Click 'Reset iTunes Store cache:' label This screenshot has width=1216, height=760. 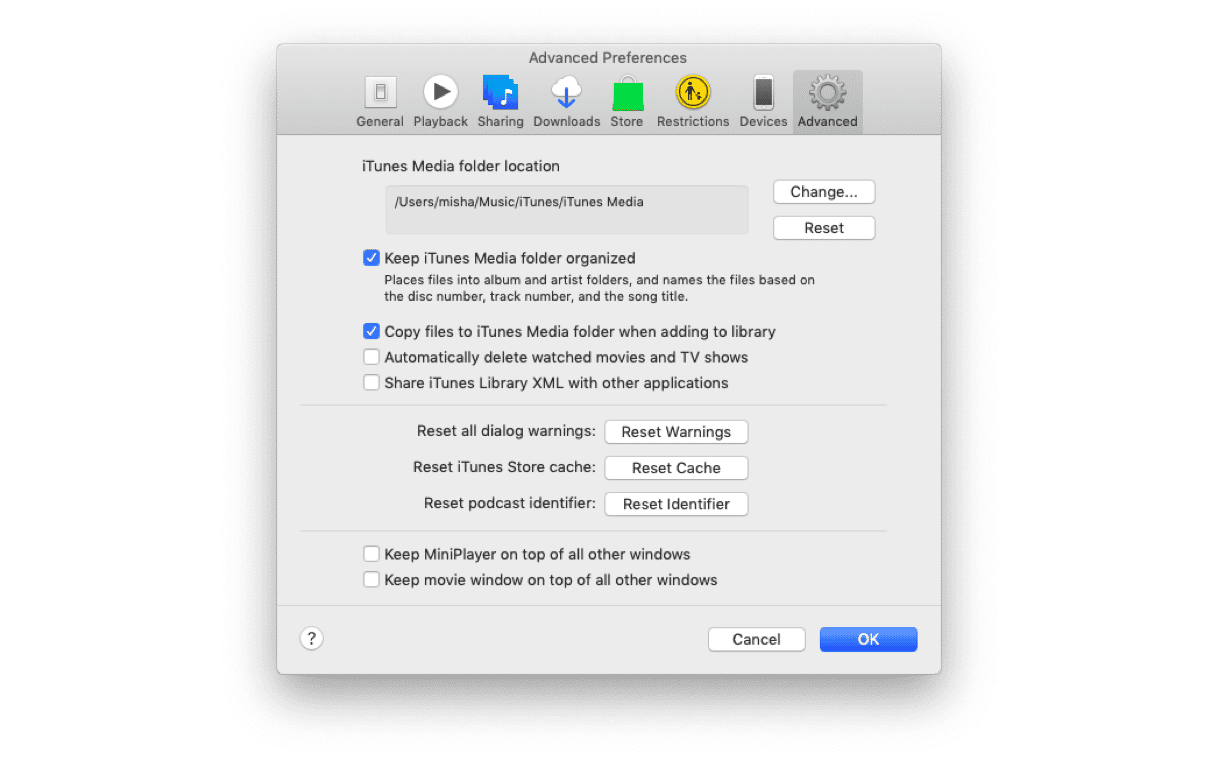click(504, 467)
